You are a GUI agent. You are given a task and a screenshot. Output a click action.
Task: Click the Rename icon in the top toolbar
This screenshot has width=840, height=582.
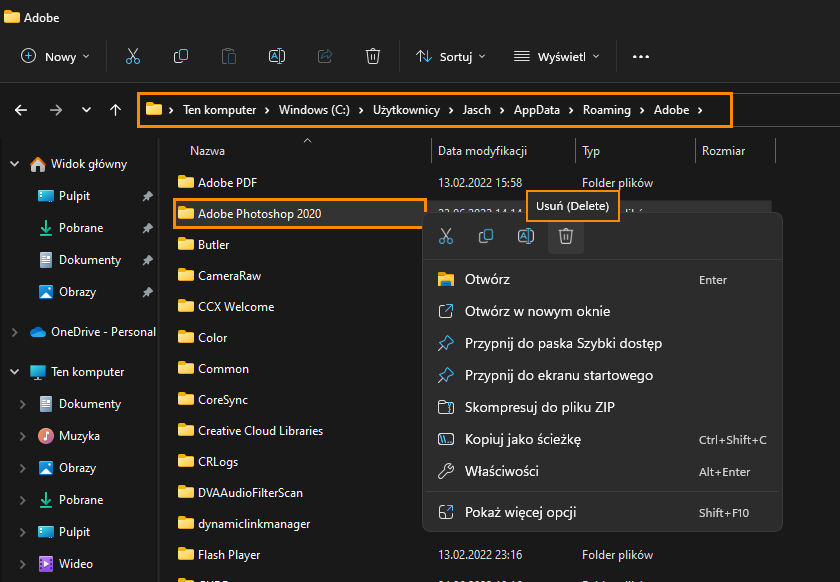pos(277,56)
